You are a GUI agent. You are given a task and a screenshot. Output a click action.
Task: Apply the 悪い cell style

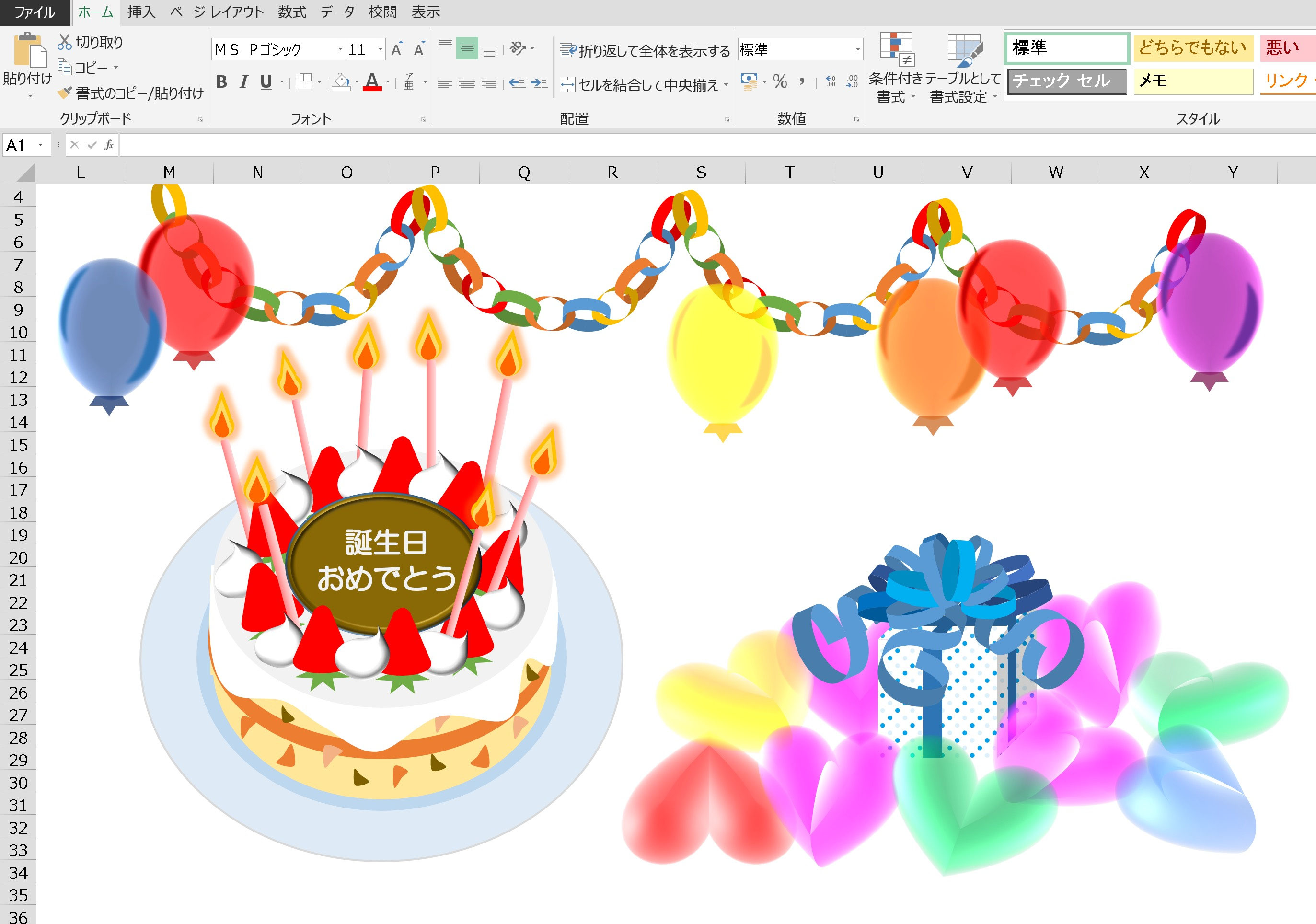(1286, 48)
